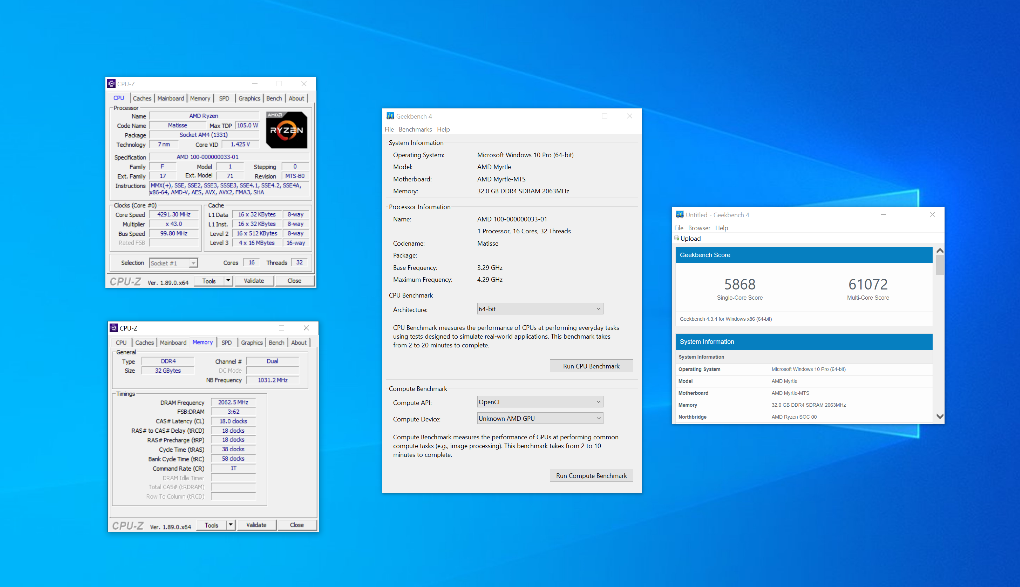
Task: Click the Northbridge row in Geekbench results
Action: click(x=805, y=417)
